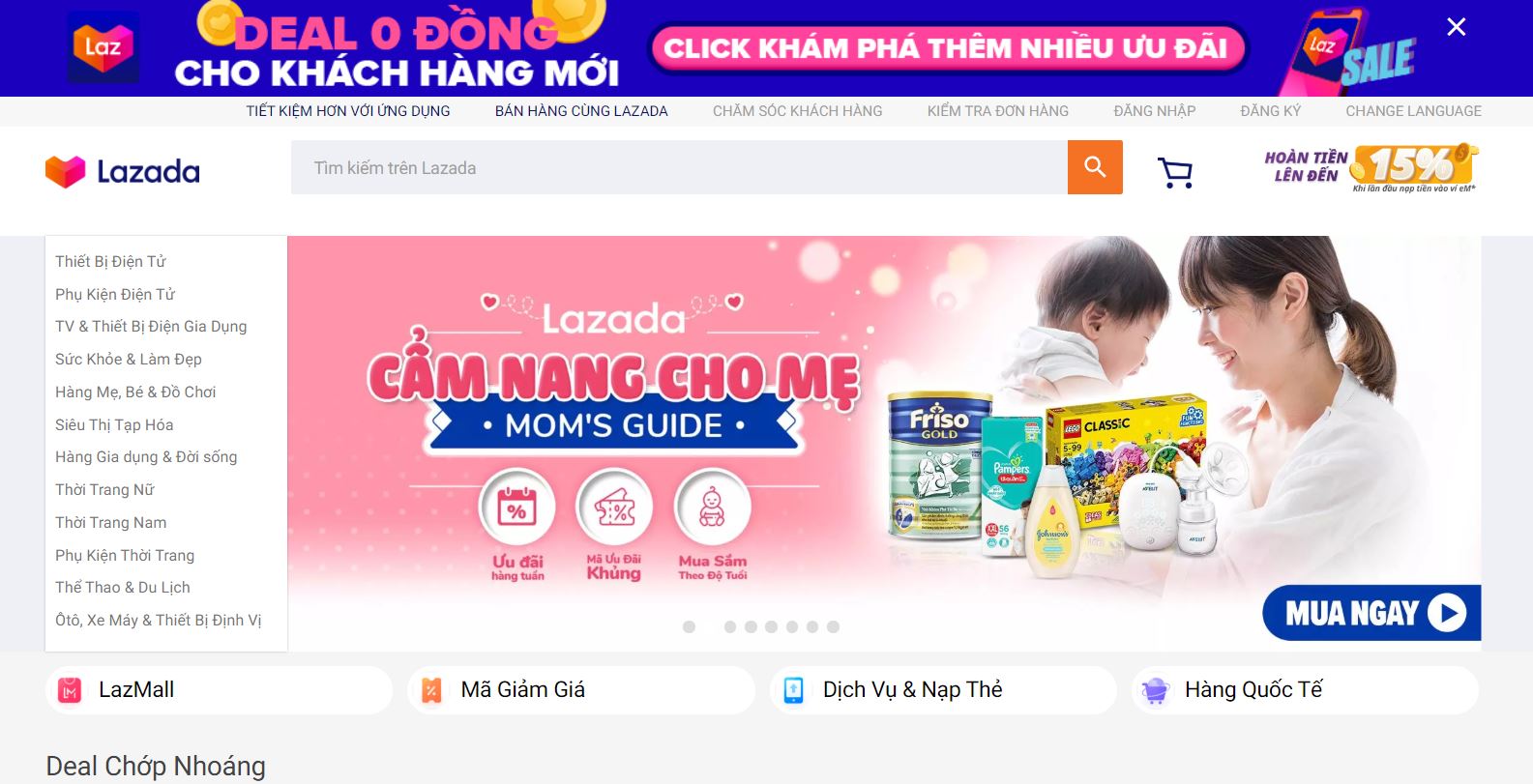The height and width of the screenshot is (784, 1533).
Task: Click the Lazada heart logo
Action: pyautogui.click(x=66, y=171)
